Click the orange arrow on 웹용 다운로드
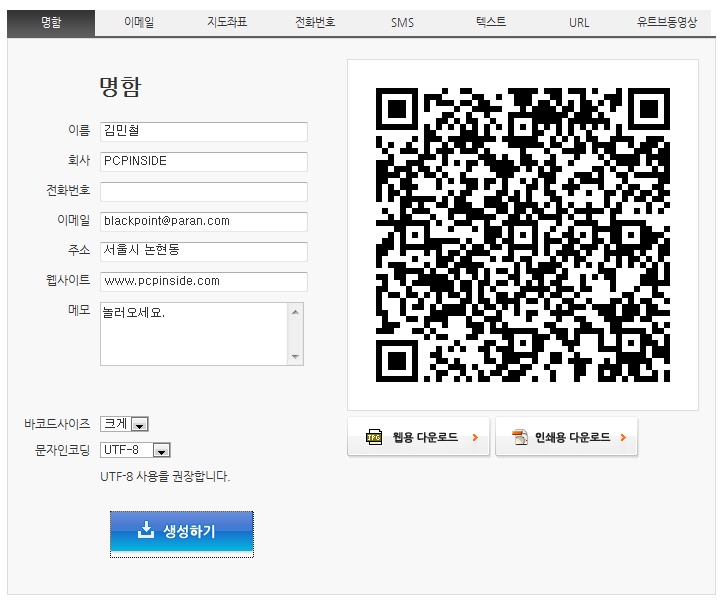Viewport: 726px width, 604px height. point(475,437)
